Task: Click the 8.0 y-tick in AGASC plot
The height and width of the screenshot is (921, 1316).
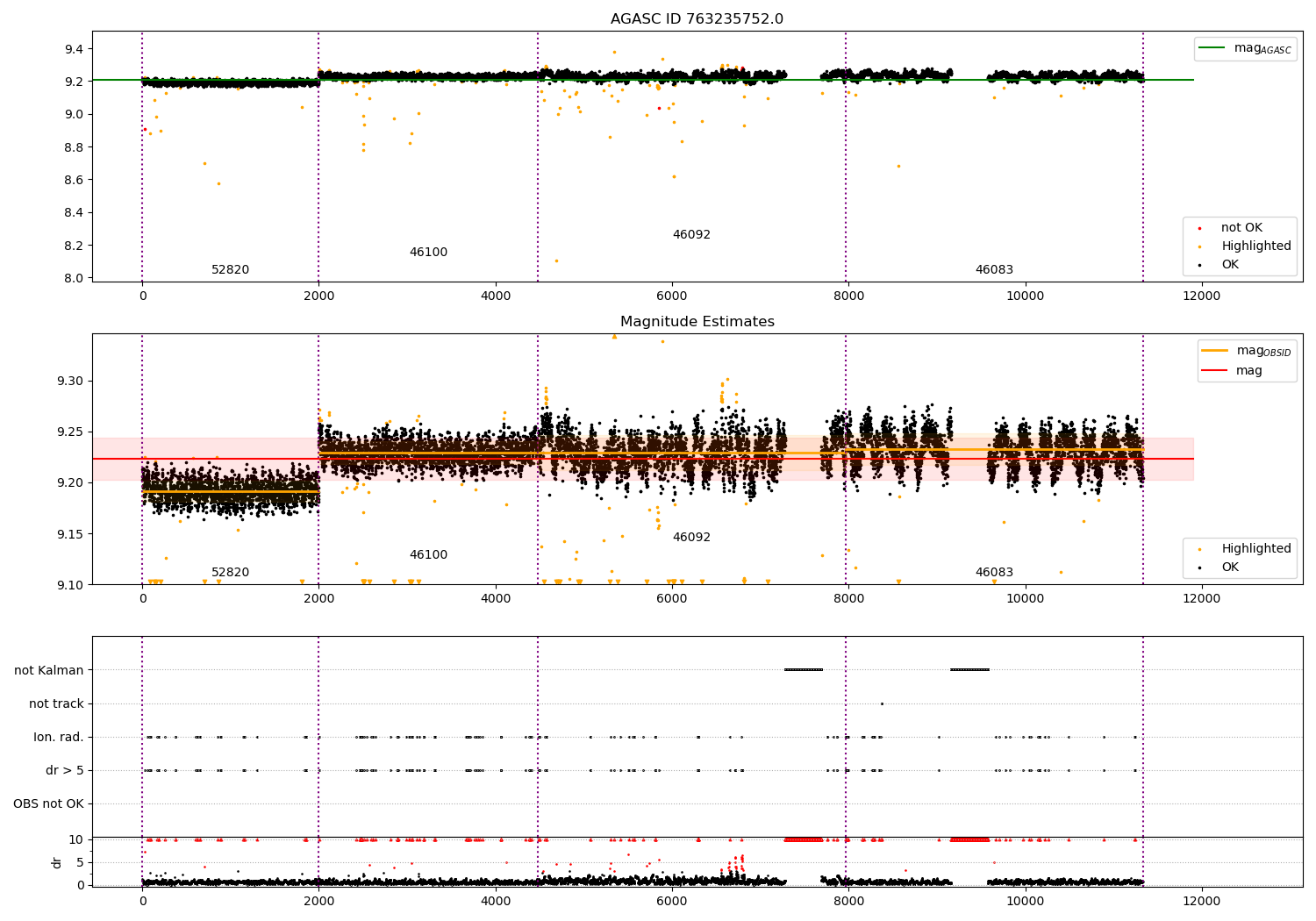Action: point(74,279)
